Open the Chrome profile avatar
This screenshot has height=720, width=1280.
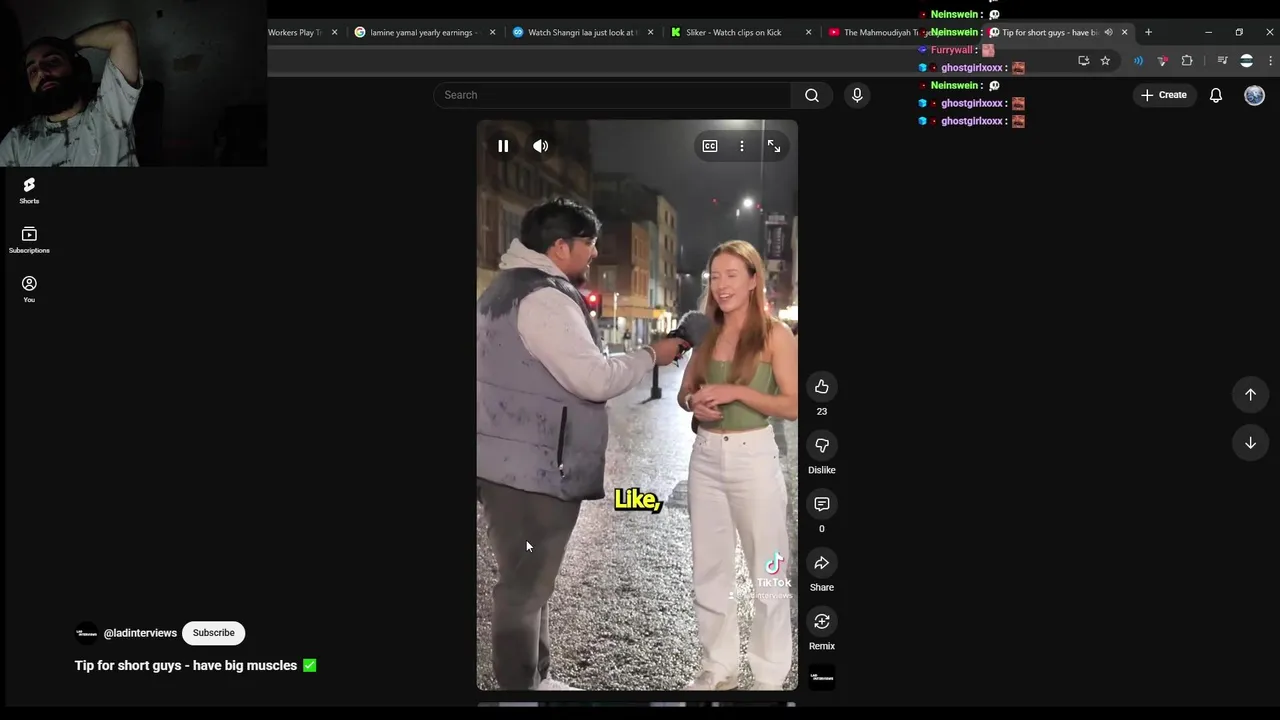[x=1246, y=61]
